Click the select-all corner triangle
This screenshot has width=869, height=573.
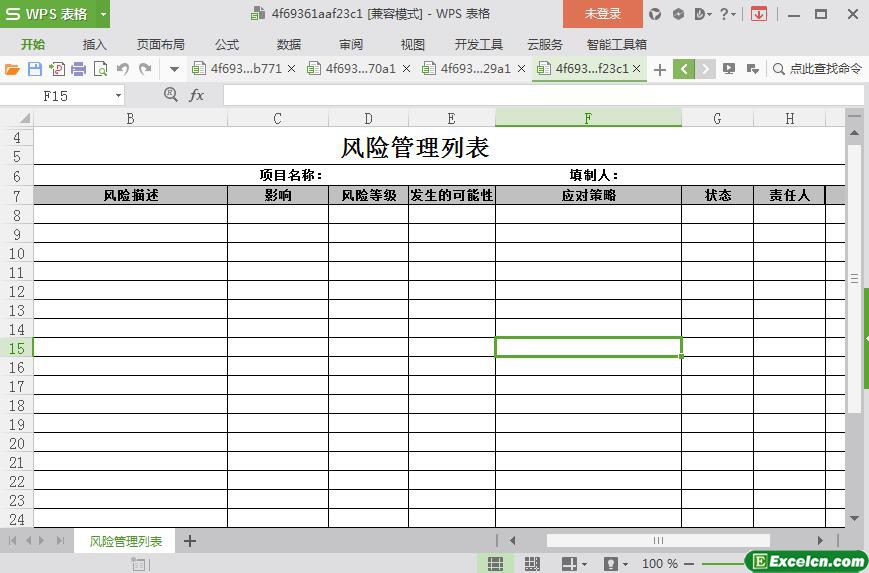coord(24,117)
